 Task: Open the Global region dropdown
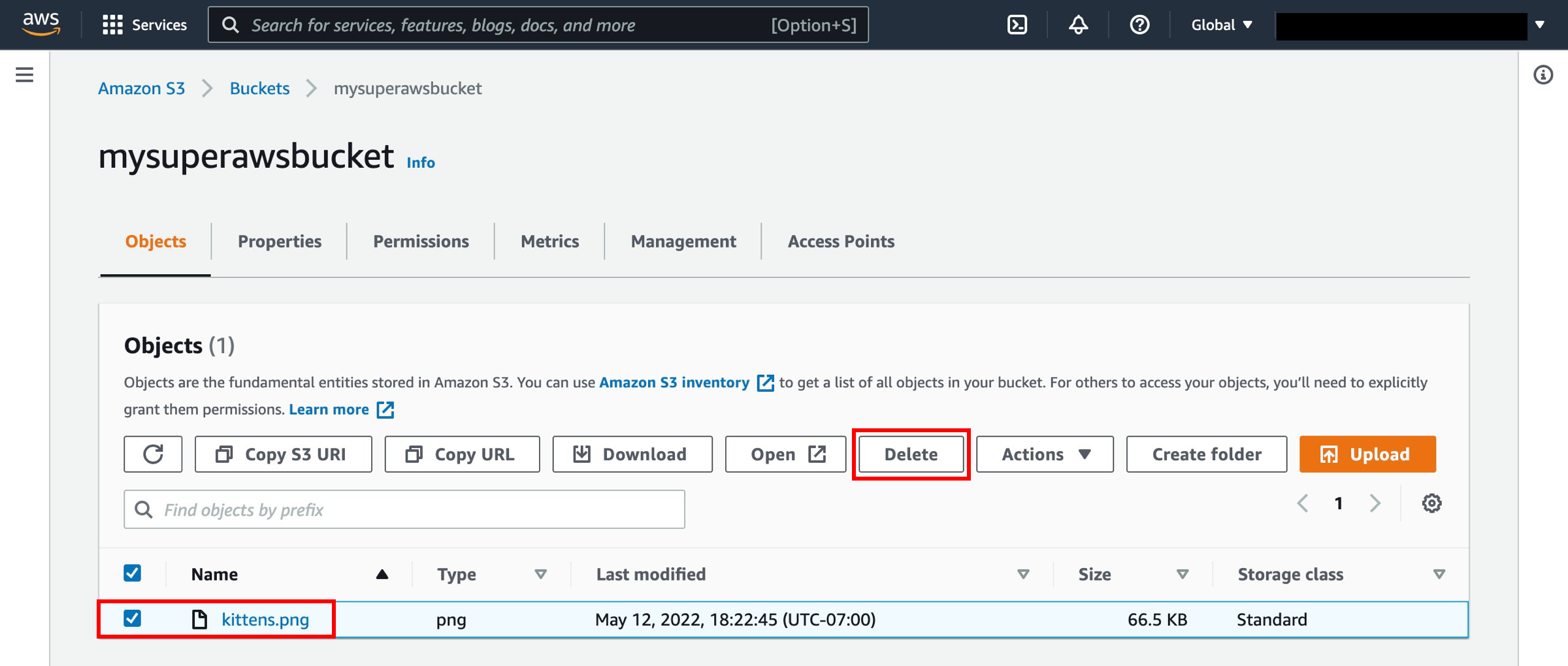tap(1221, 25)
